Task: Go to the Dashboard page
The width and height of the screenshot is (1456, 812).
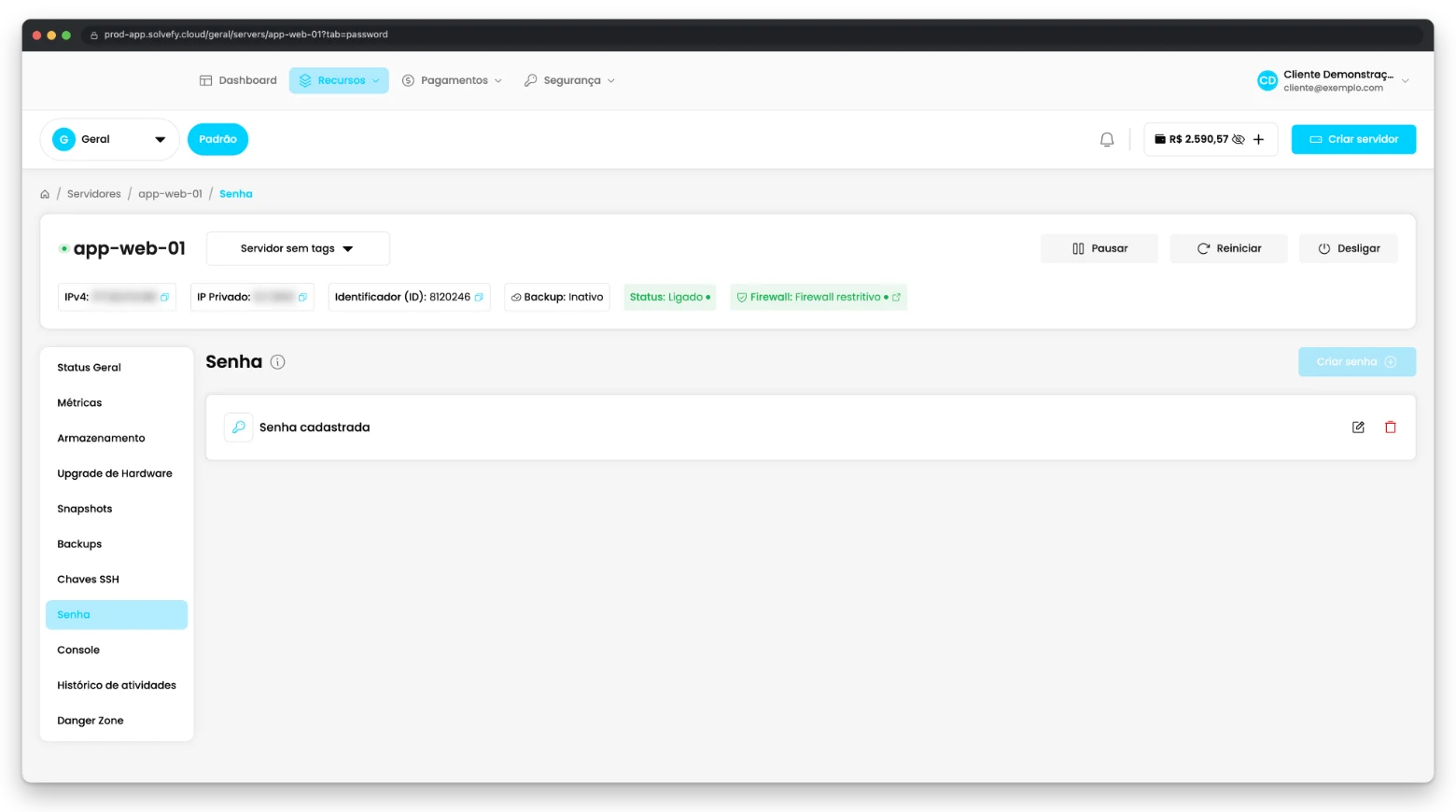Action: pyautogui.click(x=238, y=80)
